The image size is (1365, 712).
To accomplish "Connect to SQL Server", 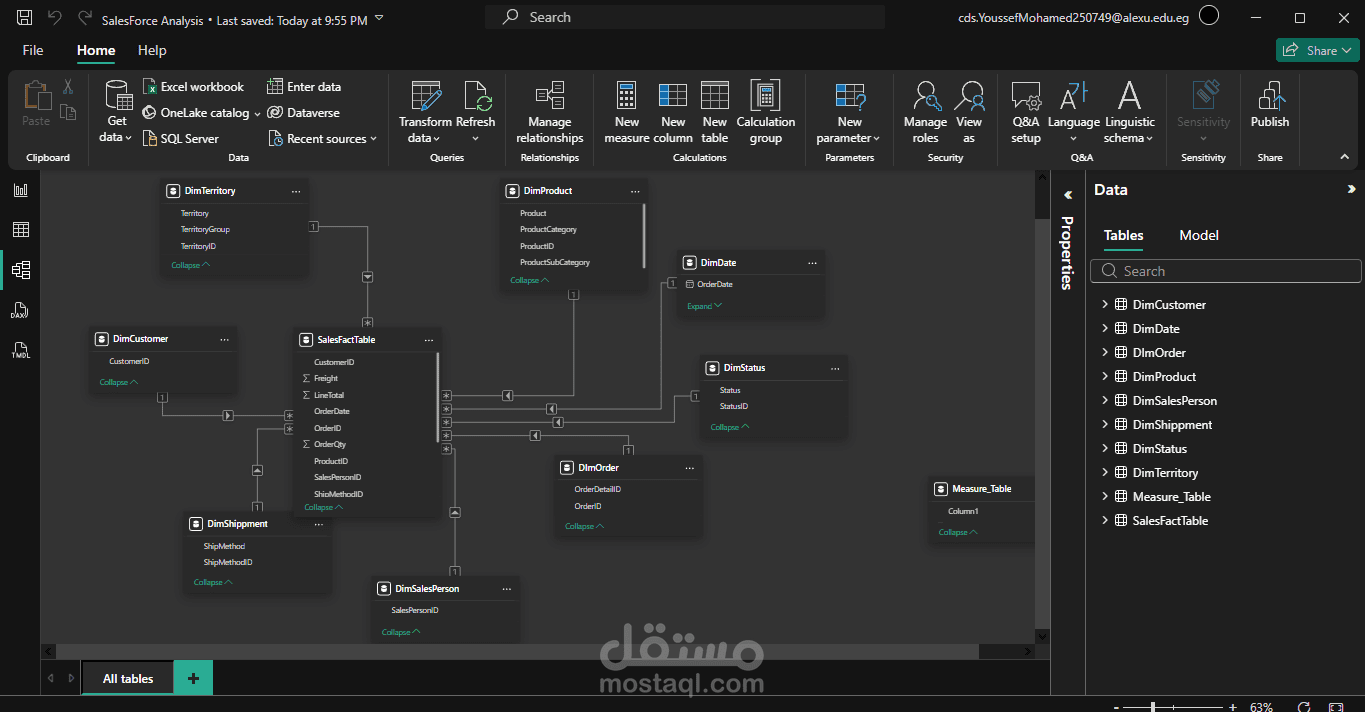I will (180, 139).
